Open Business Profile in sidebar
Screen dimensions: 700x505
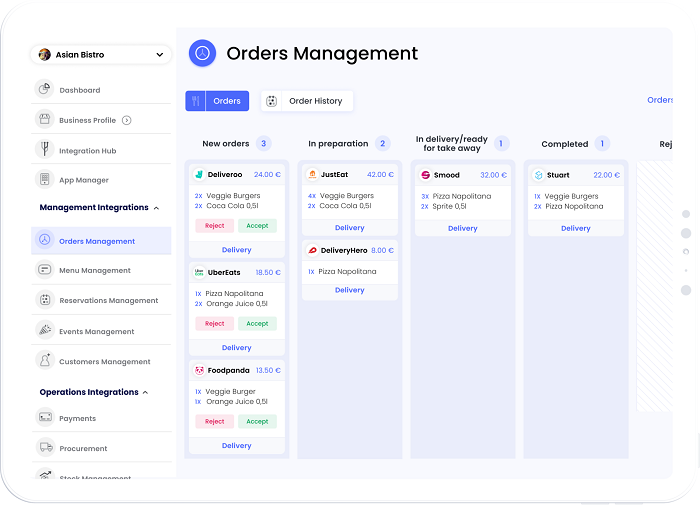coord(87,120)
